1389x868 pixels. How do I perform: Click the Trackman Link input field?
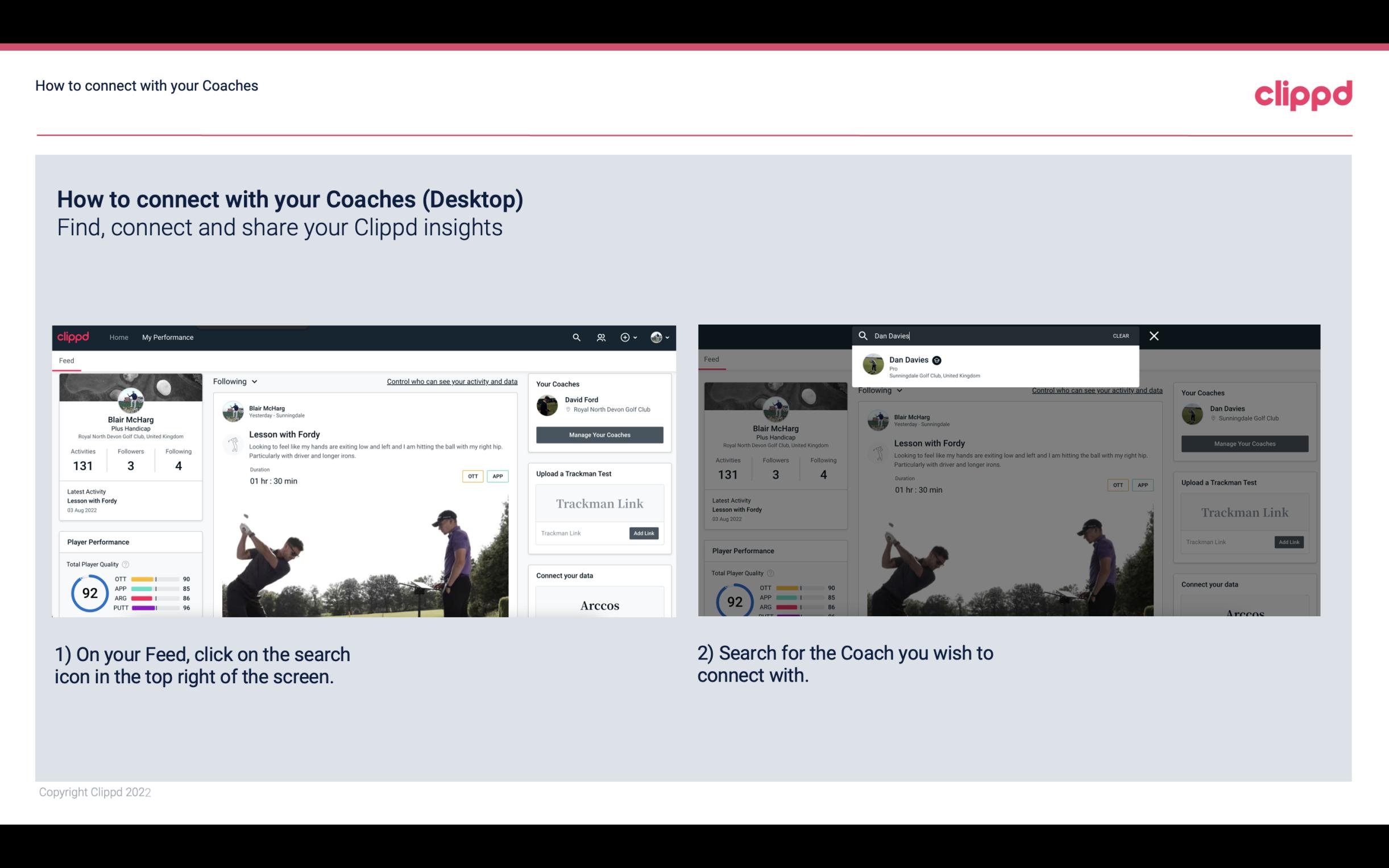click(x=580, y=533)
